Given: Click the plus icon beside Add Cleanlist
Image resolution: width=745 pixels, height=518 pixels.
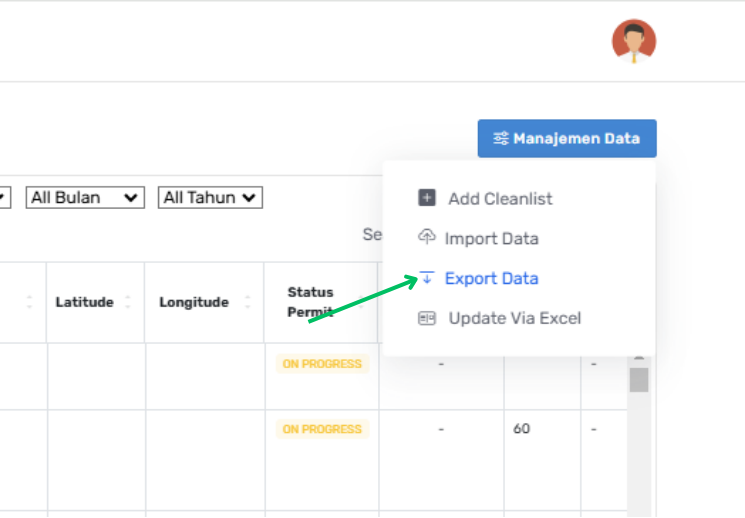Looking at the screenshot, I should (x=427, y=198).
